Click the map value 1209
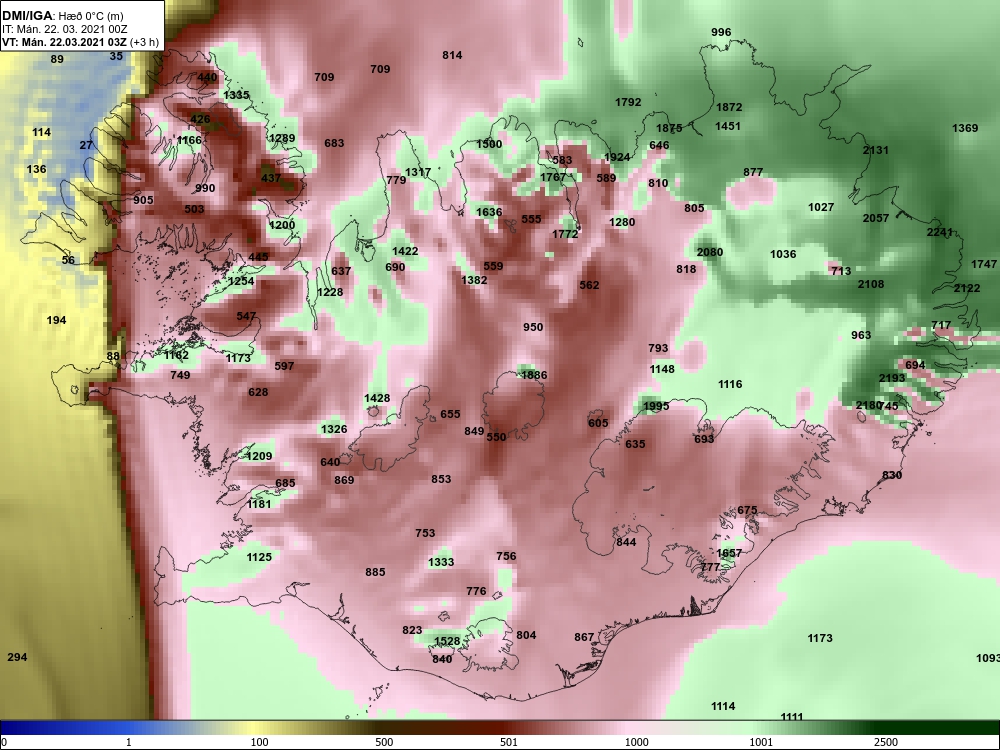This screenshot has height=750, width=1000. (259, 455)
